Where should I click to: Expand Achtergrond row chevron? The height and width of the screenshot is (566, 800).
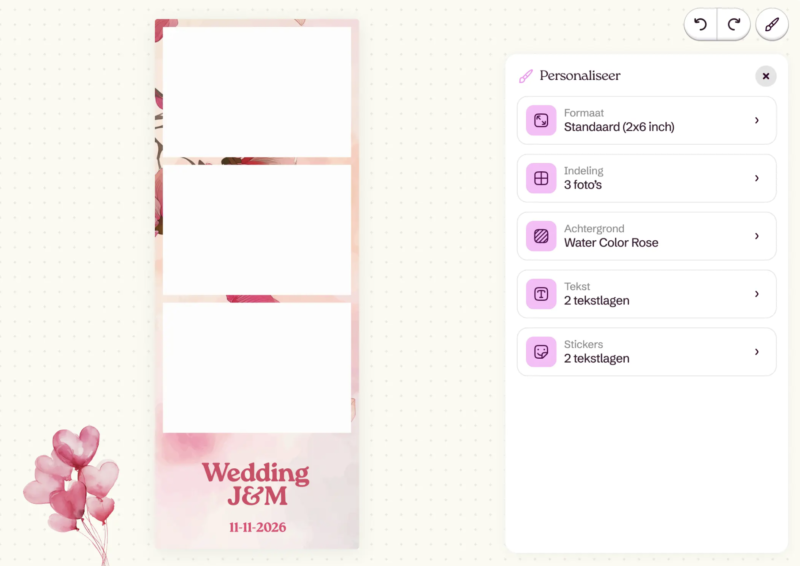point(757,236)
